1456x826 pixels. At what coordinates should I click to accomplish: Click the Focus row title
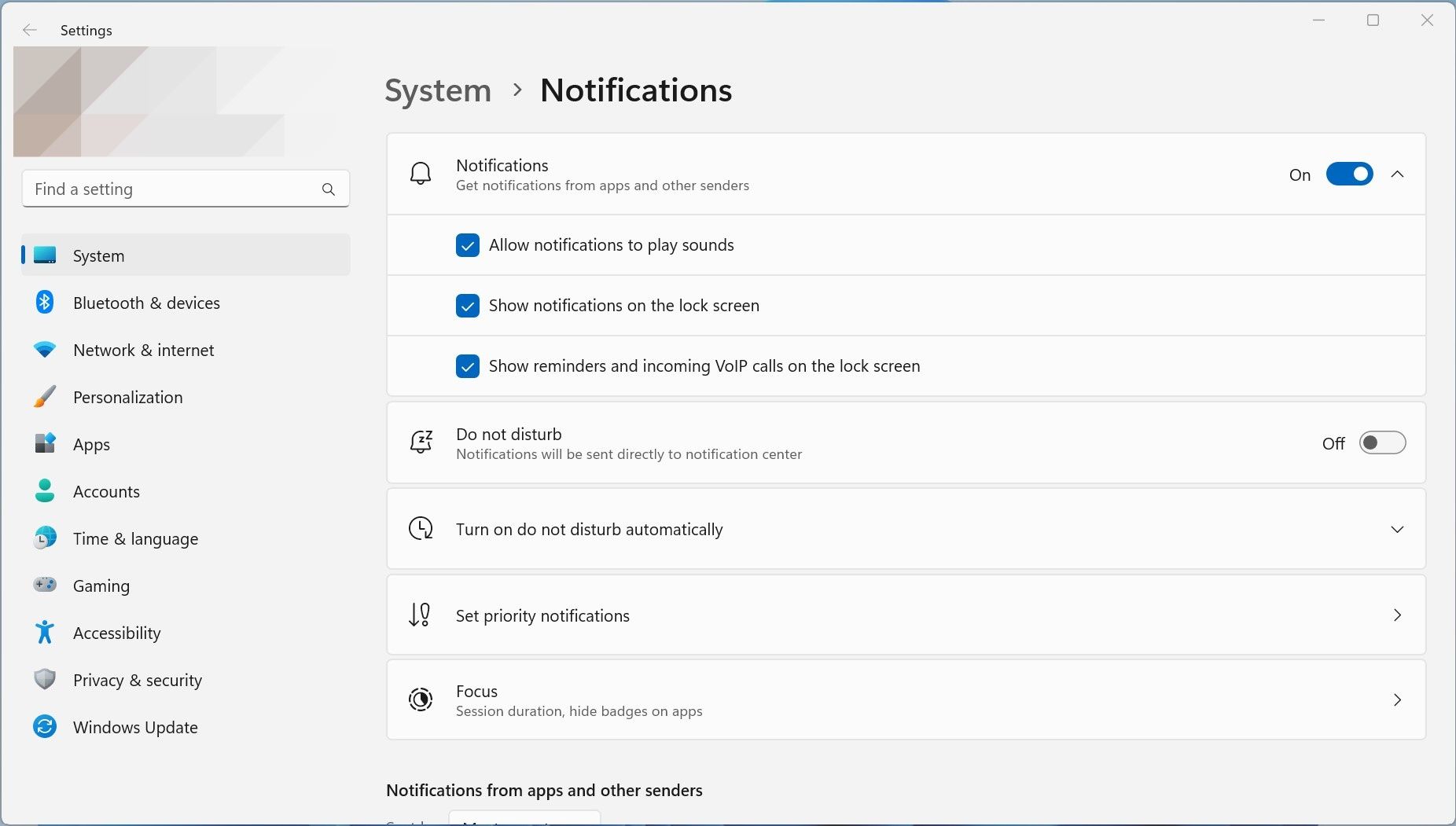476,691
